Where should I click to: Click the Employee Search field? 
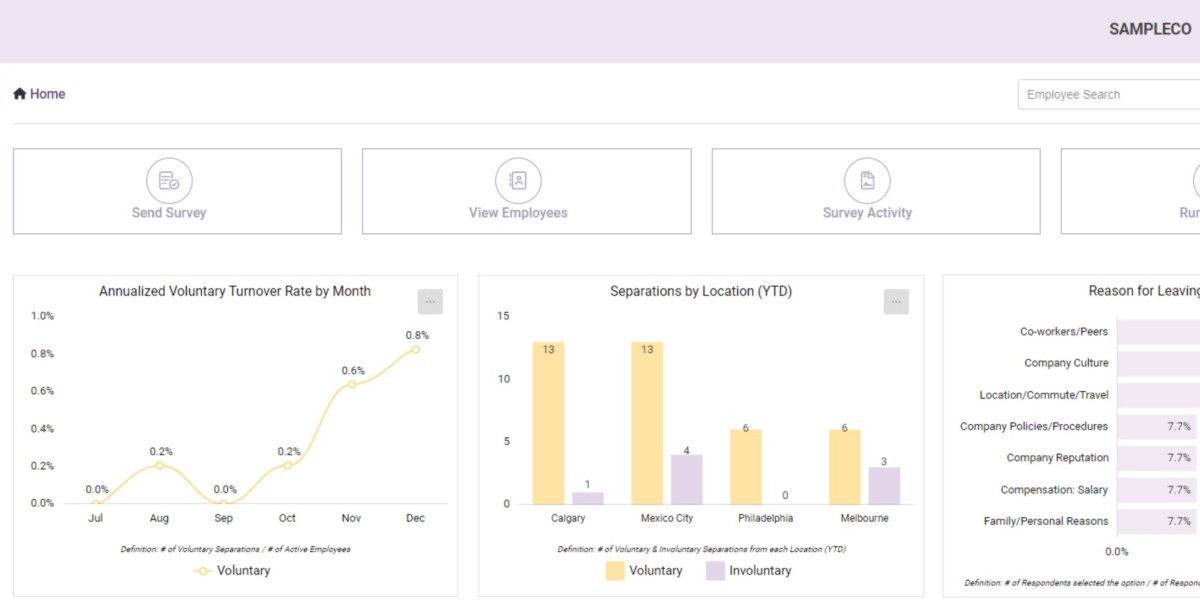1108,95
